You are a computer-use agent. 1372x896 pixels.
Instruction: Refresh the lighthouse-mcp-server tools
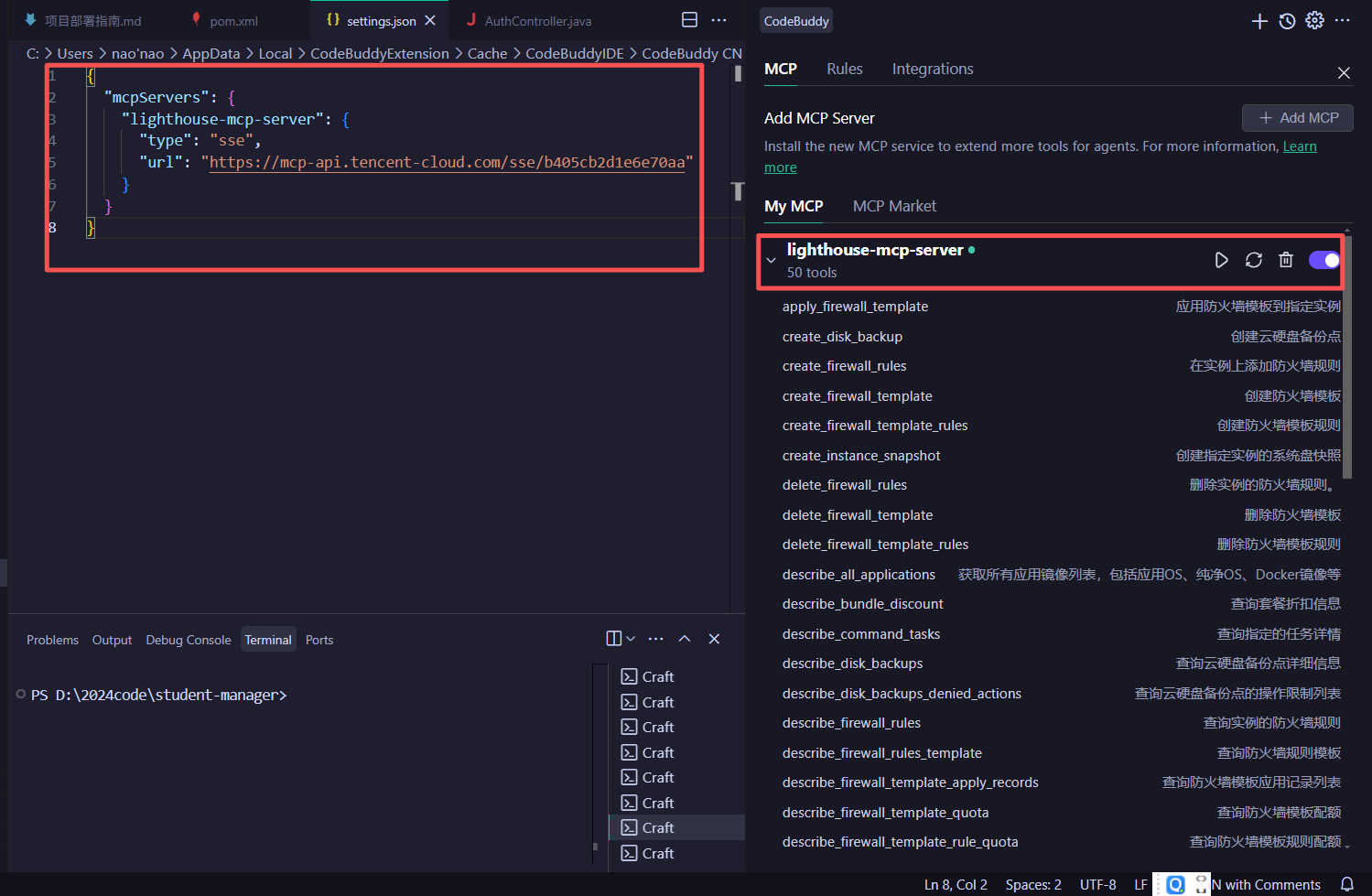pyautogui.click(x=1253, y=260)
